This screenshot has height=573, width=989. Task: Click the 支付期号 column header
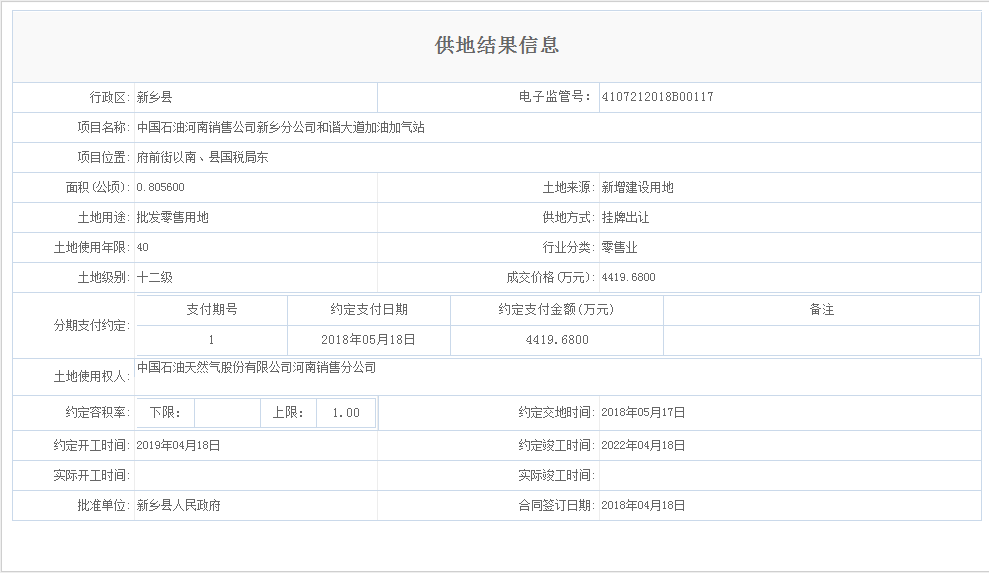[x=212, y=310]
